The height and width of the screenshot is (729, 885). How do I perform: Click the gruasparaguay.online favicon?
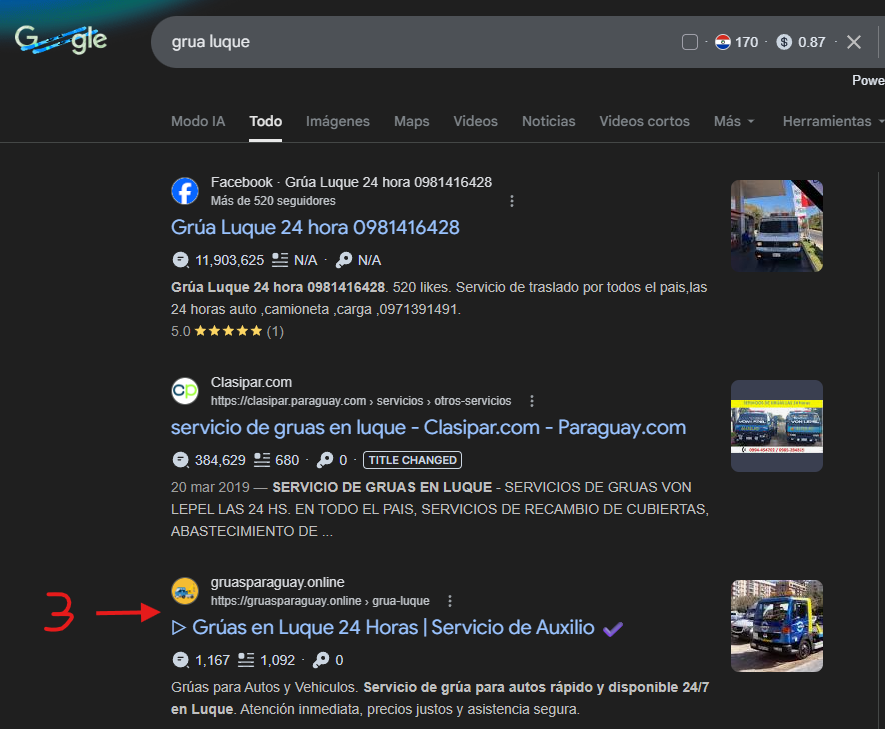point(185,591)
